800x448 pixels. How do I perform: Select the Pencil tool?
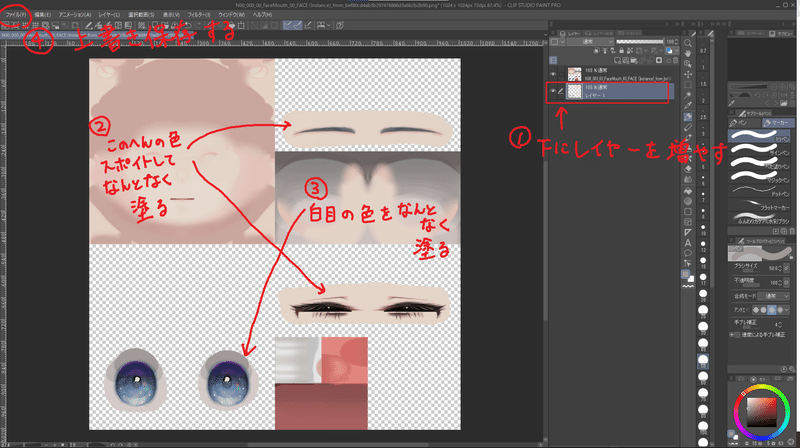pos(688,128)
